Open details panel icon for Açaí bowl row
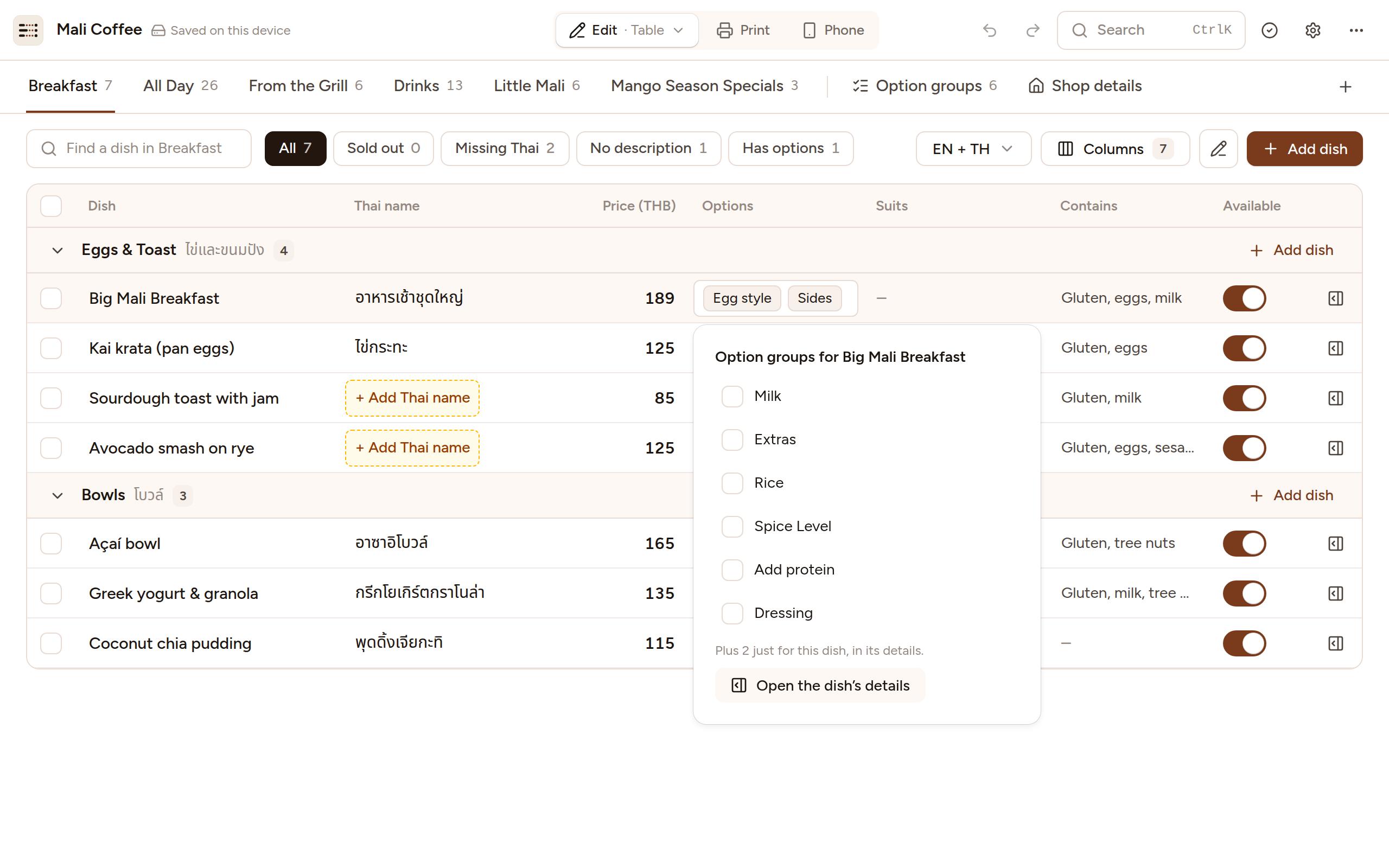The image size is (1389, 868). (x=1336, y=543)
